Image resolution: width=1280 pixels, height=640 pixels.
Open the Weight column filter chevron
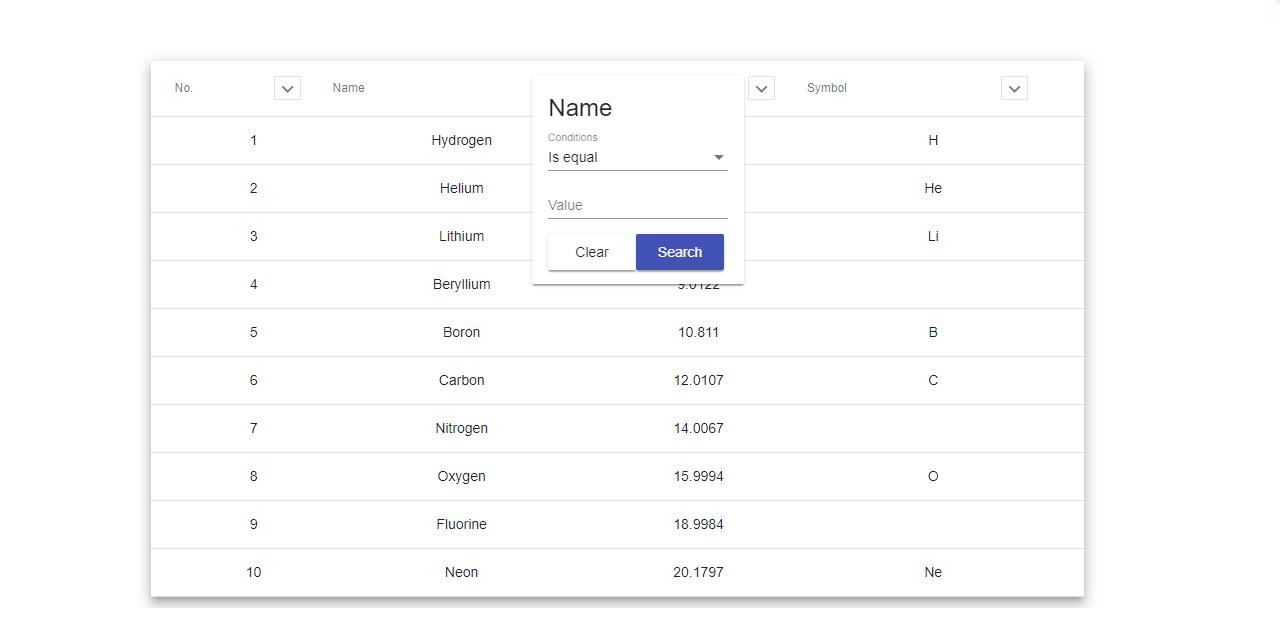point(761,89)
